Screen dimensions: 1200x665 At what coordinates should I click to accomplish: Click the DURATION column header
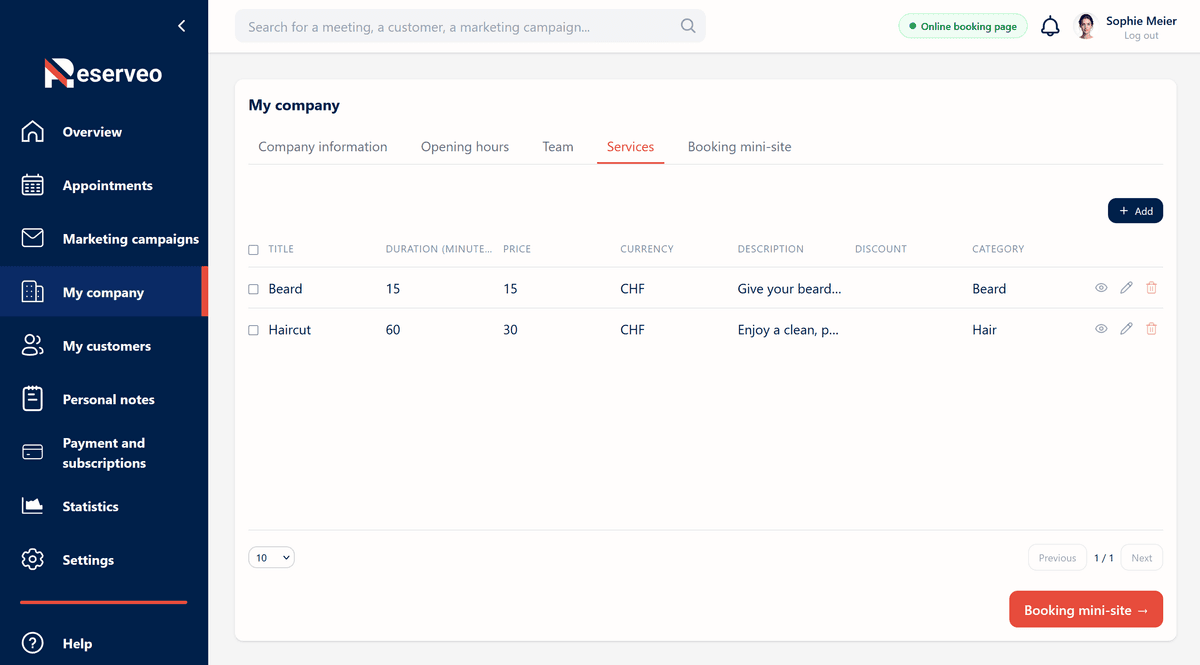(438, 249)
